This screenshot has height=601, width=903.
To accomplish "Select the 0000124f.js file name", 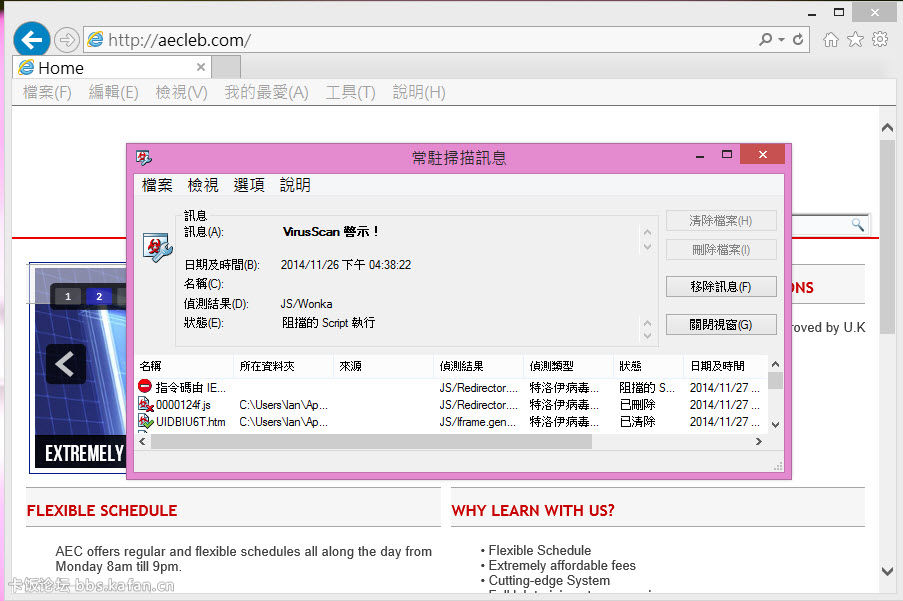I will (183, 405).
